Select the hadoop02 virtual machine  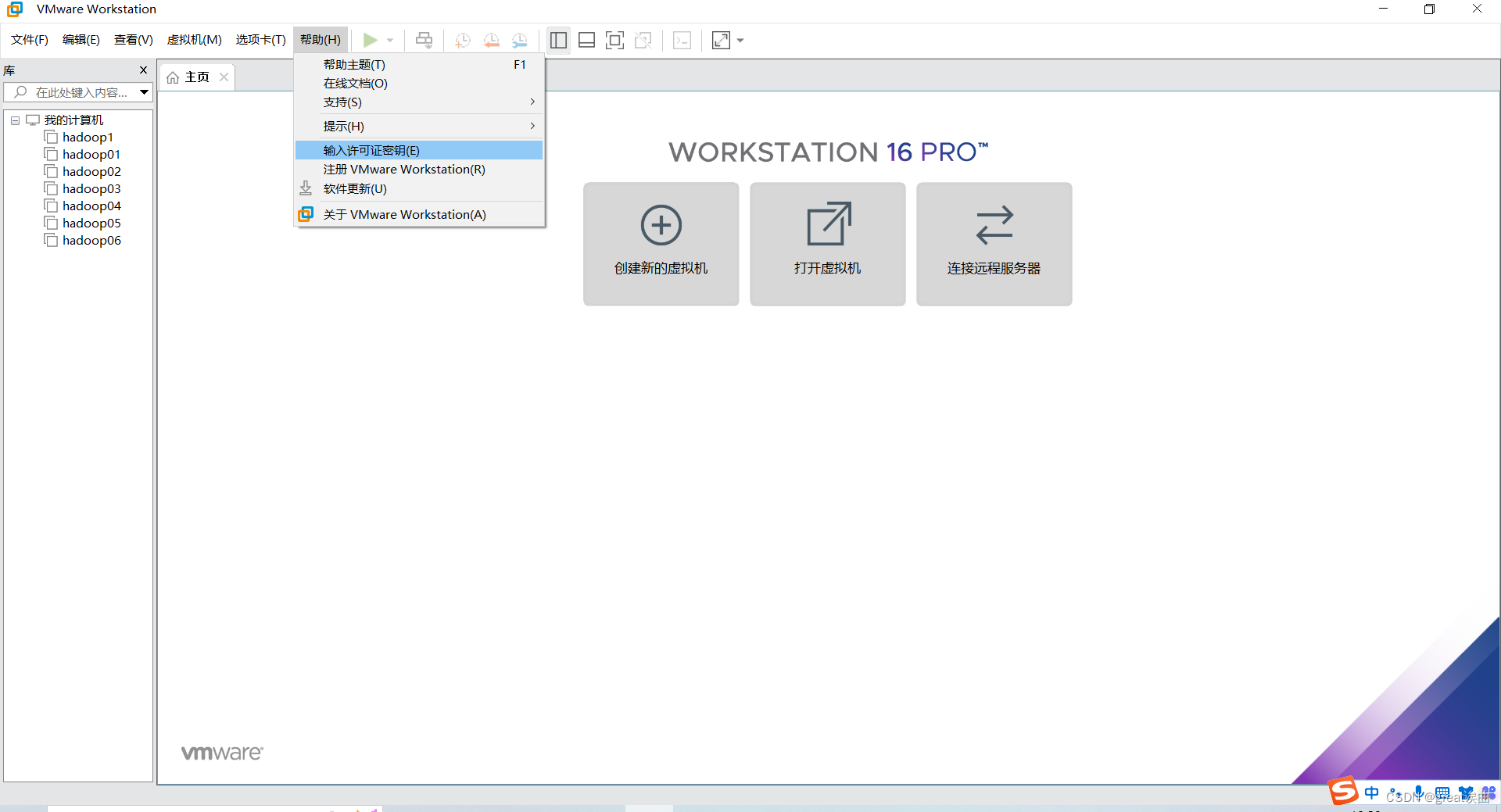click(91, 172)
